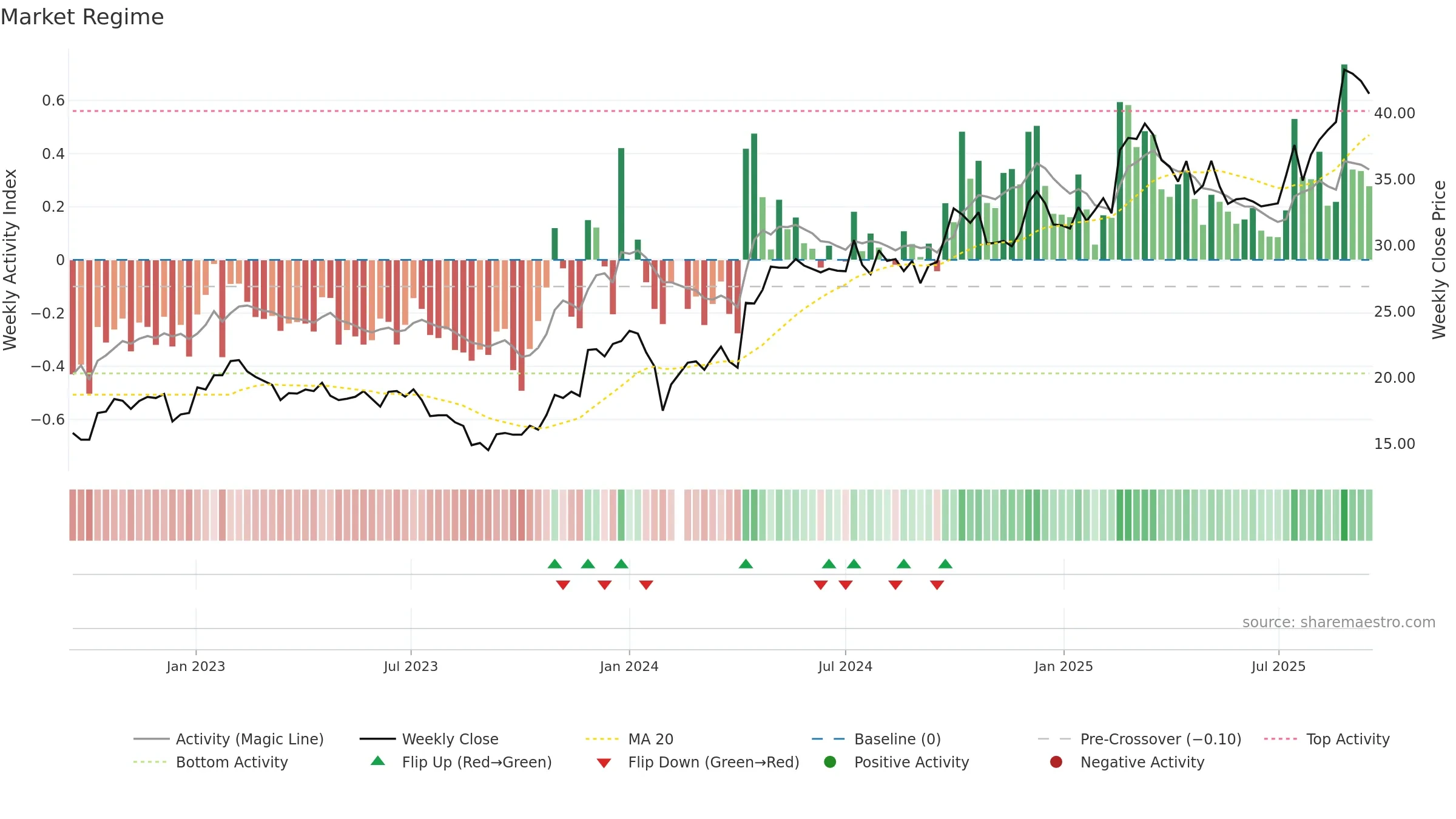Click the −0.2 activity axis label
Image resolution: width=1456 pixels, height=819 pixels.
48,313
